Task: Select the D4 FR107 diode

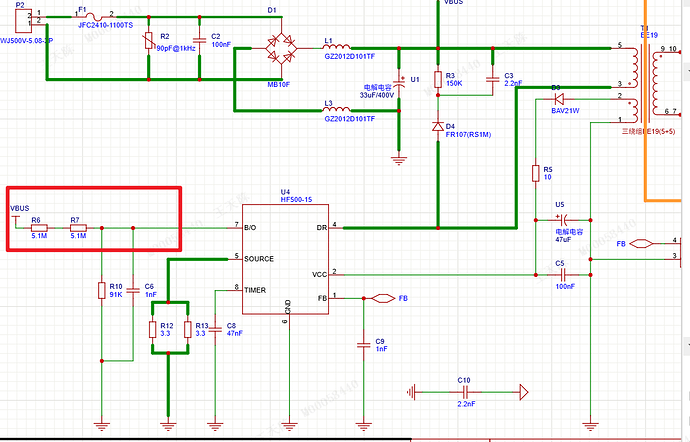Action: coord(437,127)
